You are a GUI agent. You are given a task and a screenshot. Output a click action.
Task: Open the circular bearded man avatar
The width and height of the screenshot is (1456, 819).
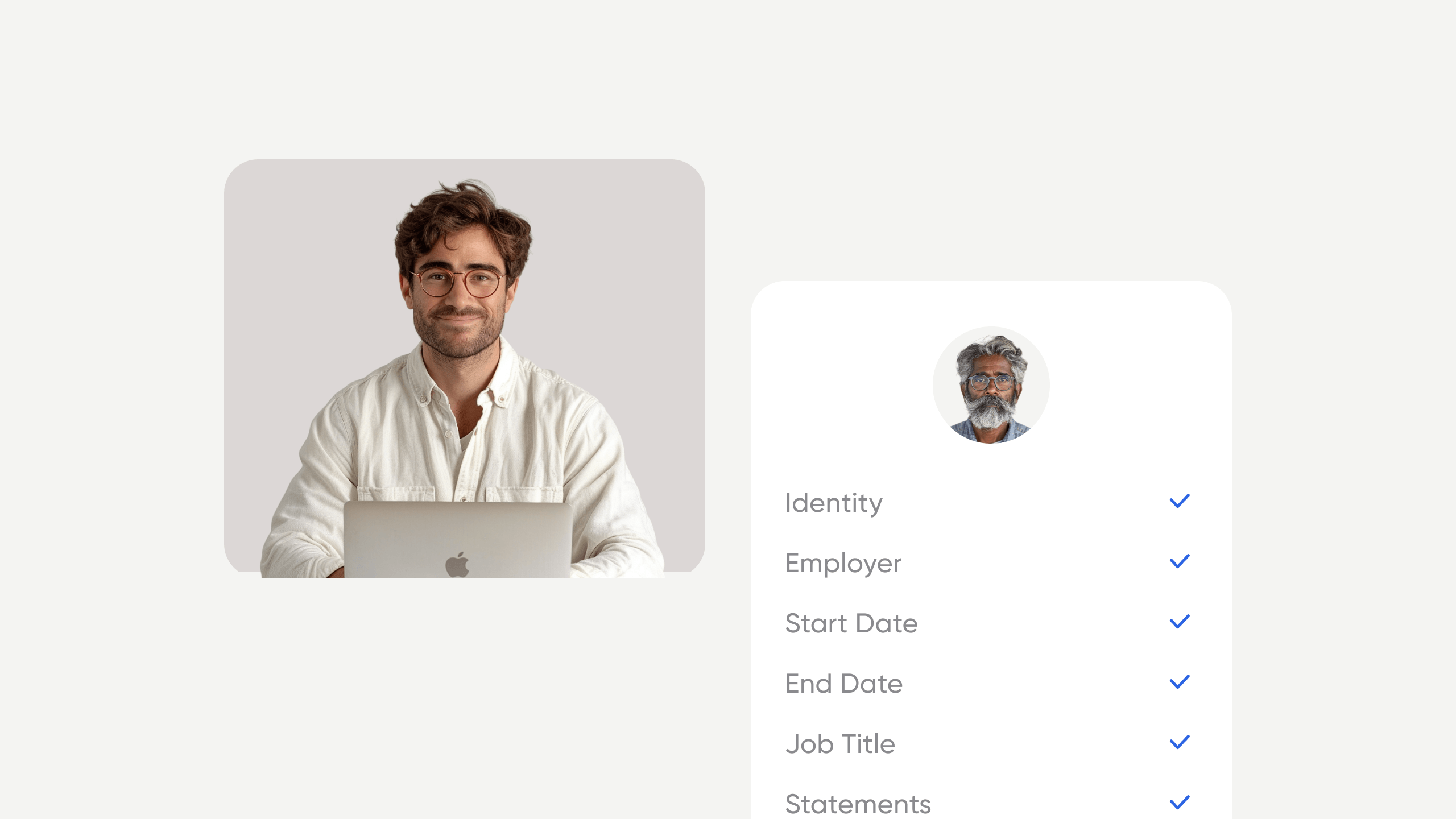click(991, 385)
